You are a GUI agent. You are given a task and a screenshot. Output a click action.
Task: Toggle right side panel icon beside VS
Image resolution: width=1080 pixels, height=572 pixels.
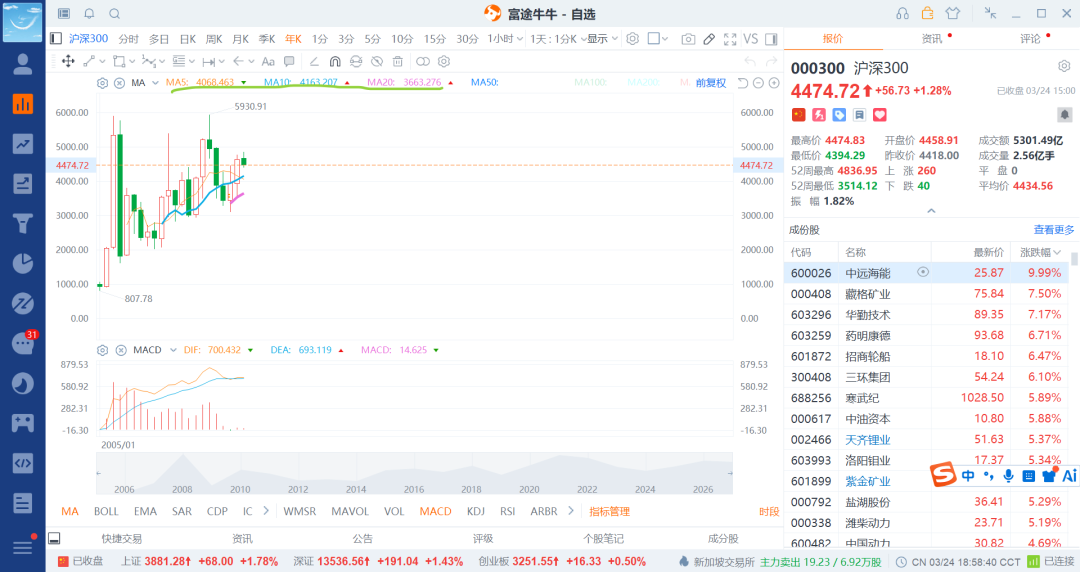tap(771, 39)
